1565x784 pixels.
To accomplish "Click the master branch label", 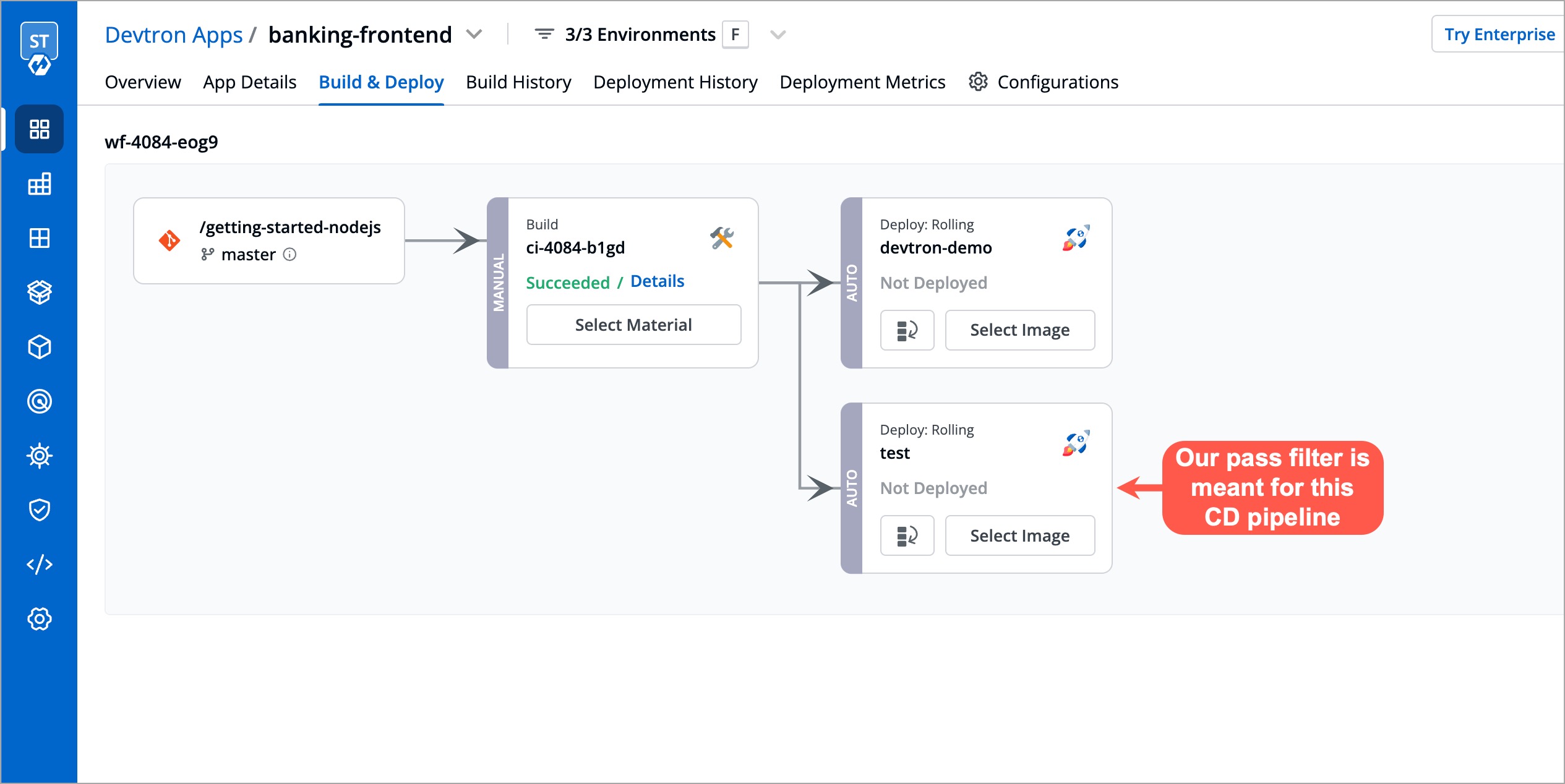I will tap(249, 254).
